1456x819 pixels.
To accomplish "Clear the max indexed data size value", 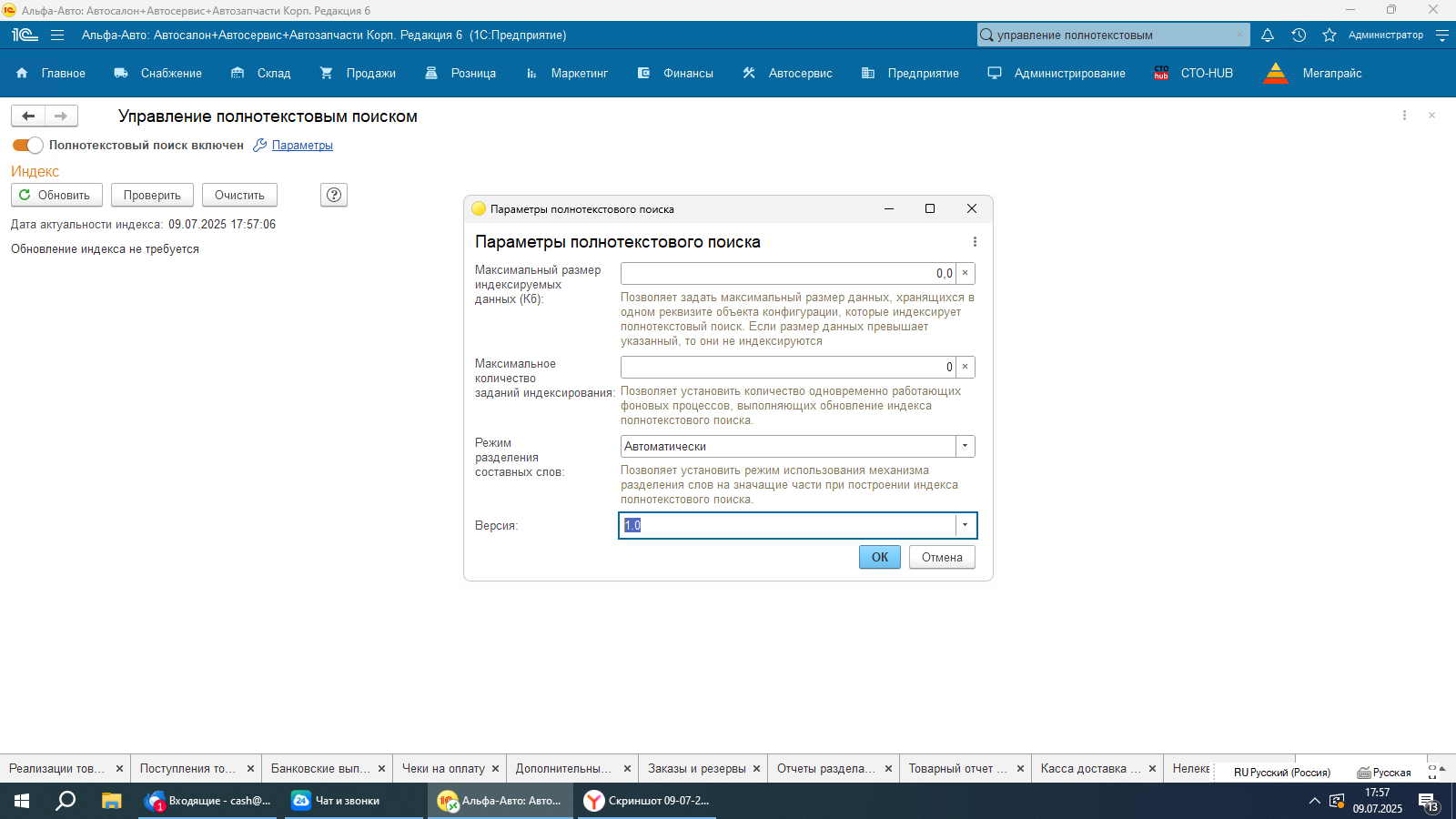I will coord(966,273).
